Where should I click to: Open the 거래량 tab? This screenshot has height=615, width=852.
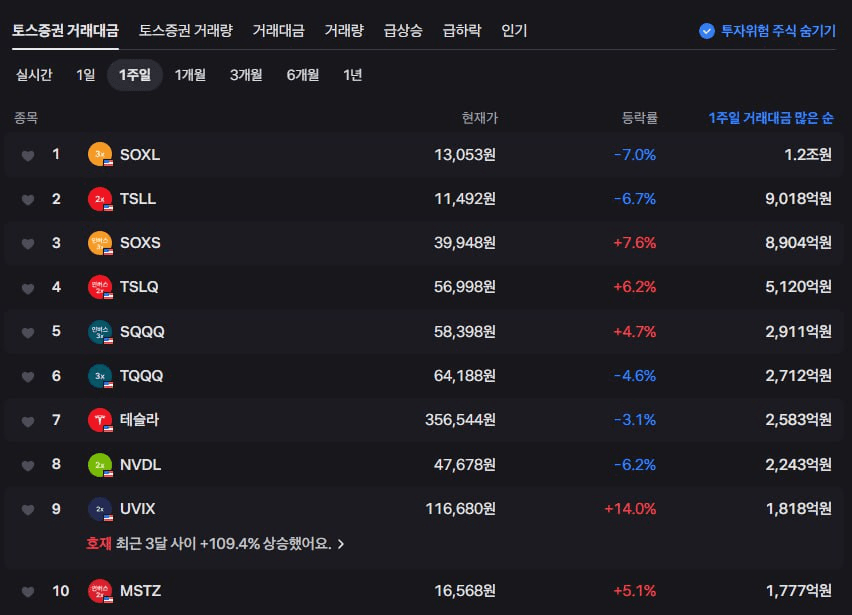tap(343, 30)
